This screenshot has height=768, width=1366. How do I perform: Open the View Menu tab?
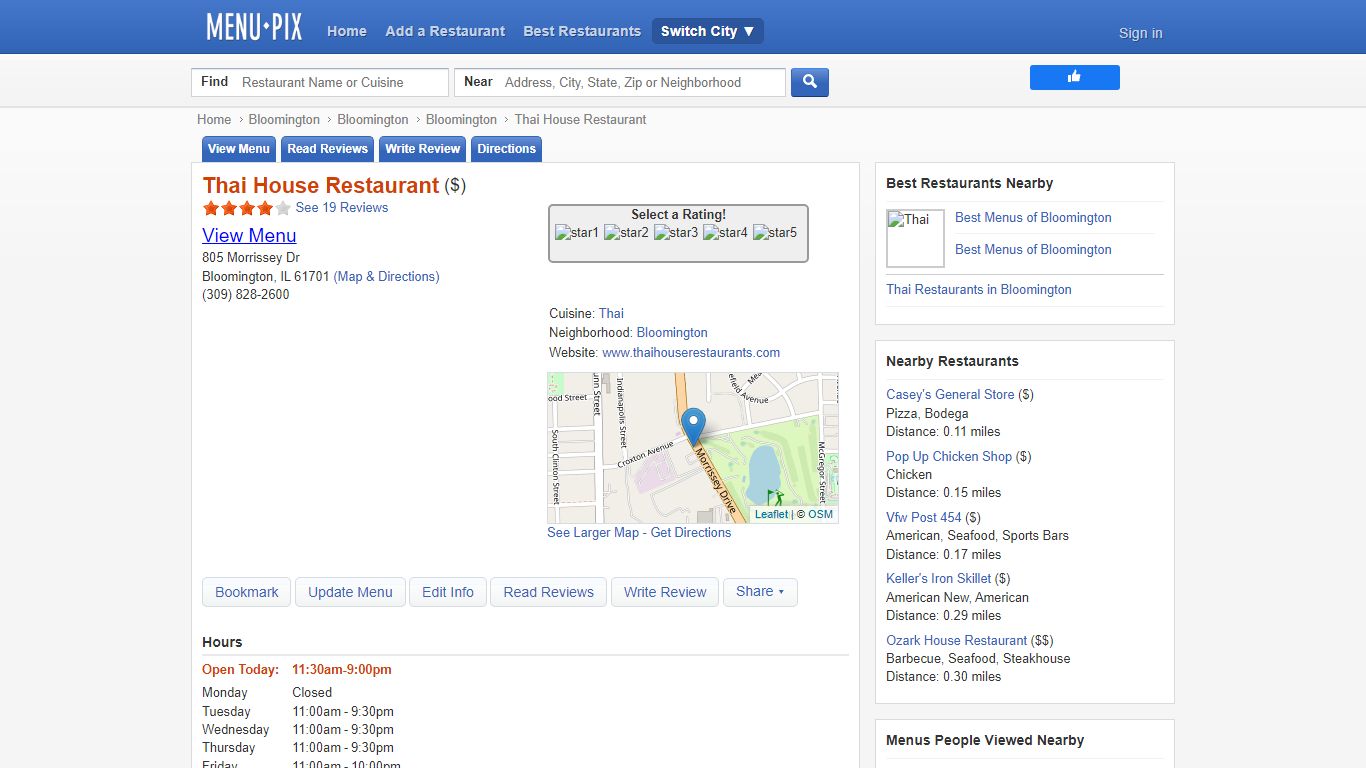click(238, 149)
